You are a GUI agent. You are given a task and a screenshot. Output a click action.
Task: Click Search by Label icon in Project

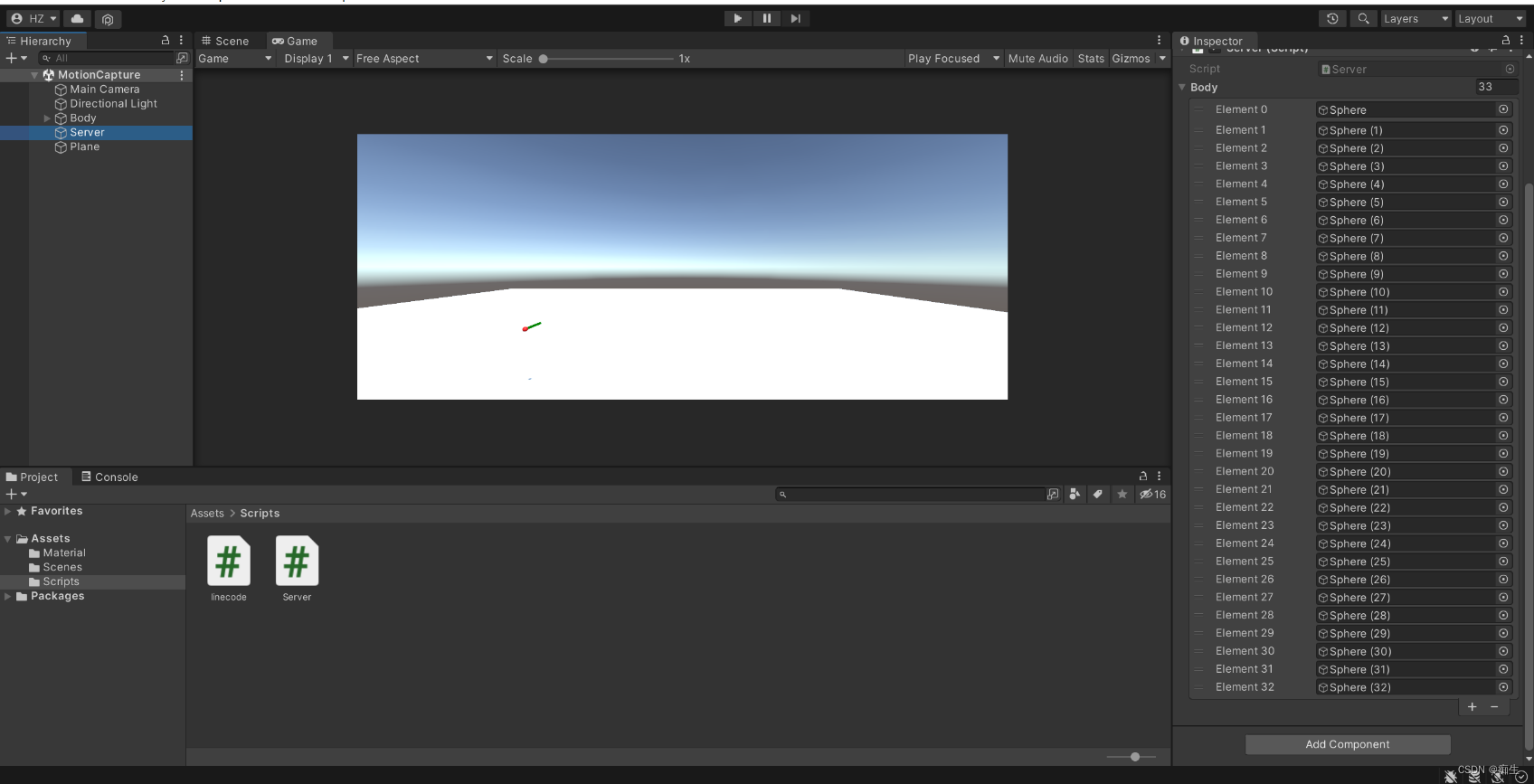click(x=1098, y=495)
